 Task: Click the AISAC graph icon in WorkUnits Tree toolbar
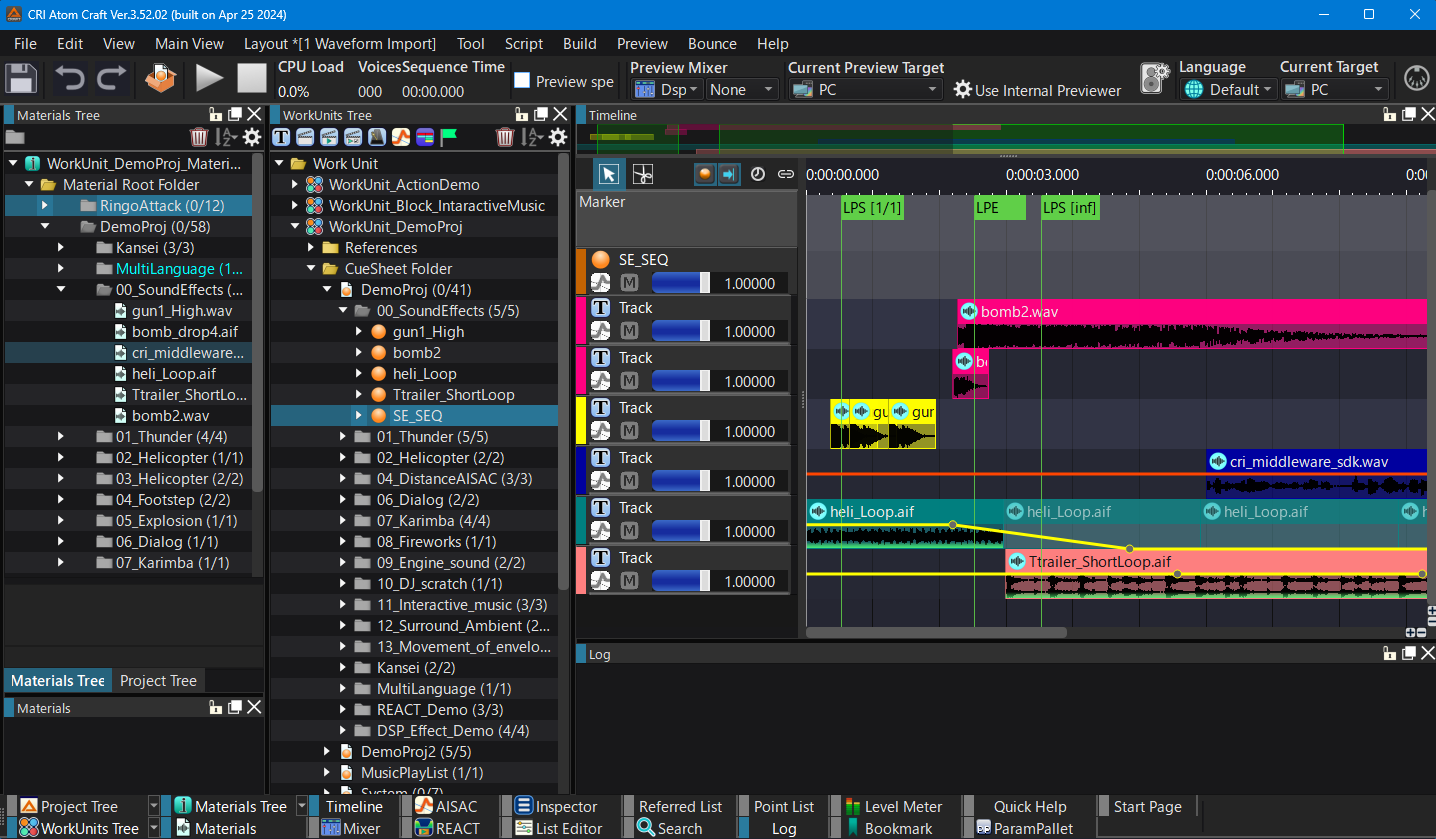pyautogui.click(x=401, y=137)
